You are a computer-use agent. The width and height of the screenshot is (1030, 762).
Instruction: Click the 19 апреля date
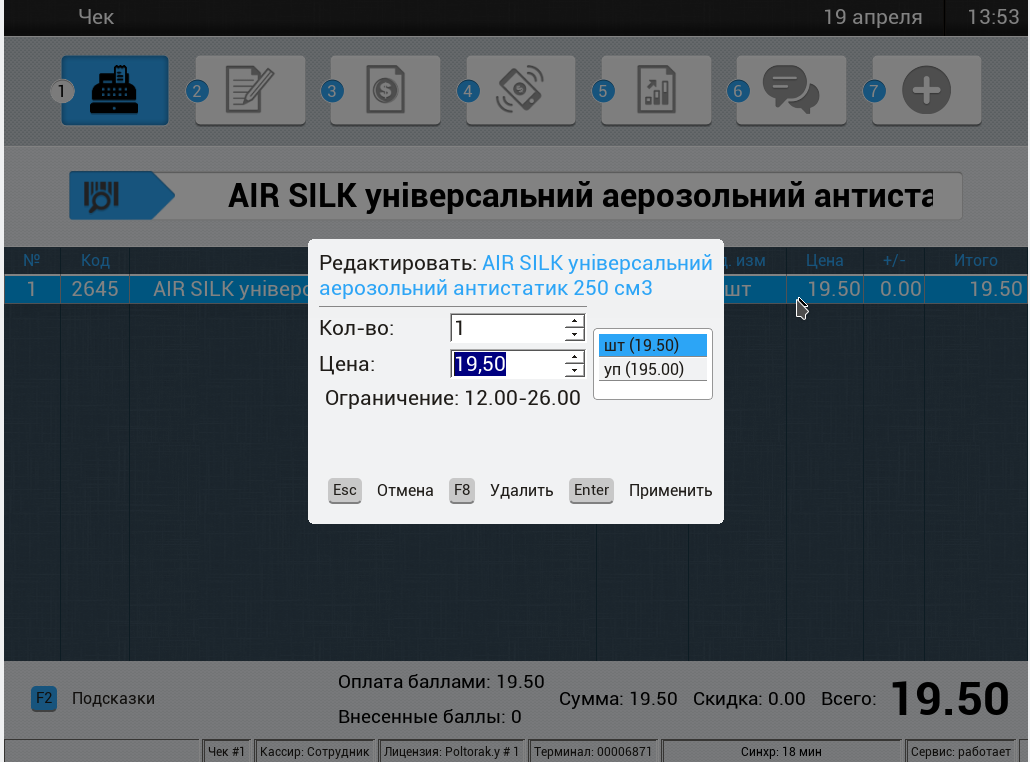pos(873,17)
